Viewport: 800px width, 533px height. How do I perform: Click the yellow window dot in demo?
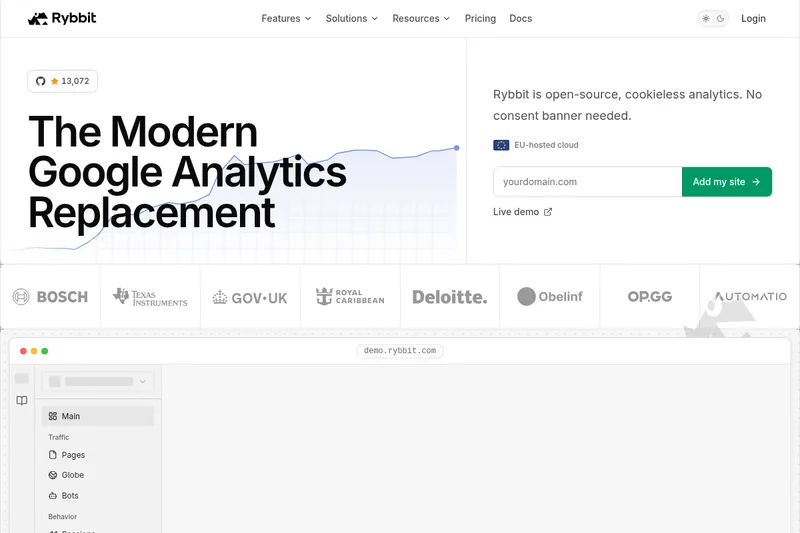pyautogui.click(x=34, y=351)
